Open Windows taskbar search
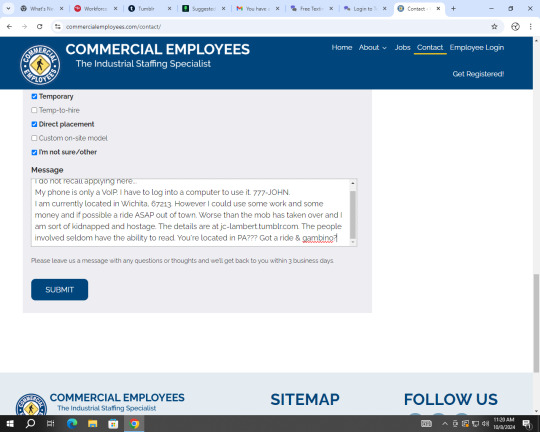 coord(30,423)
